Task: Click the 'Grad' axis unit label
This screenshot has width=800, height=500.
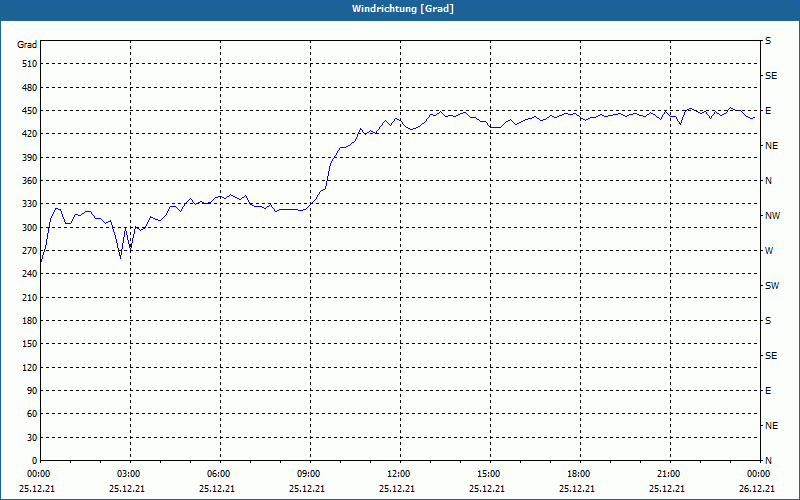Action: (27, 45)
